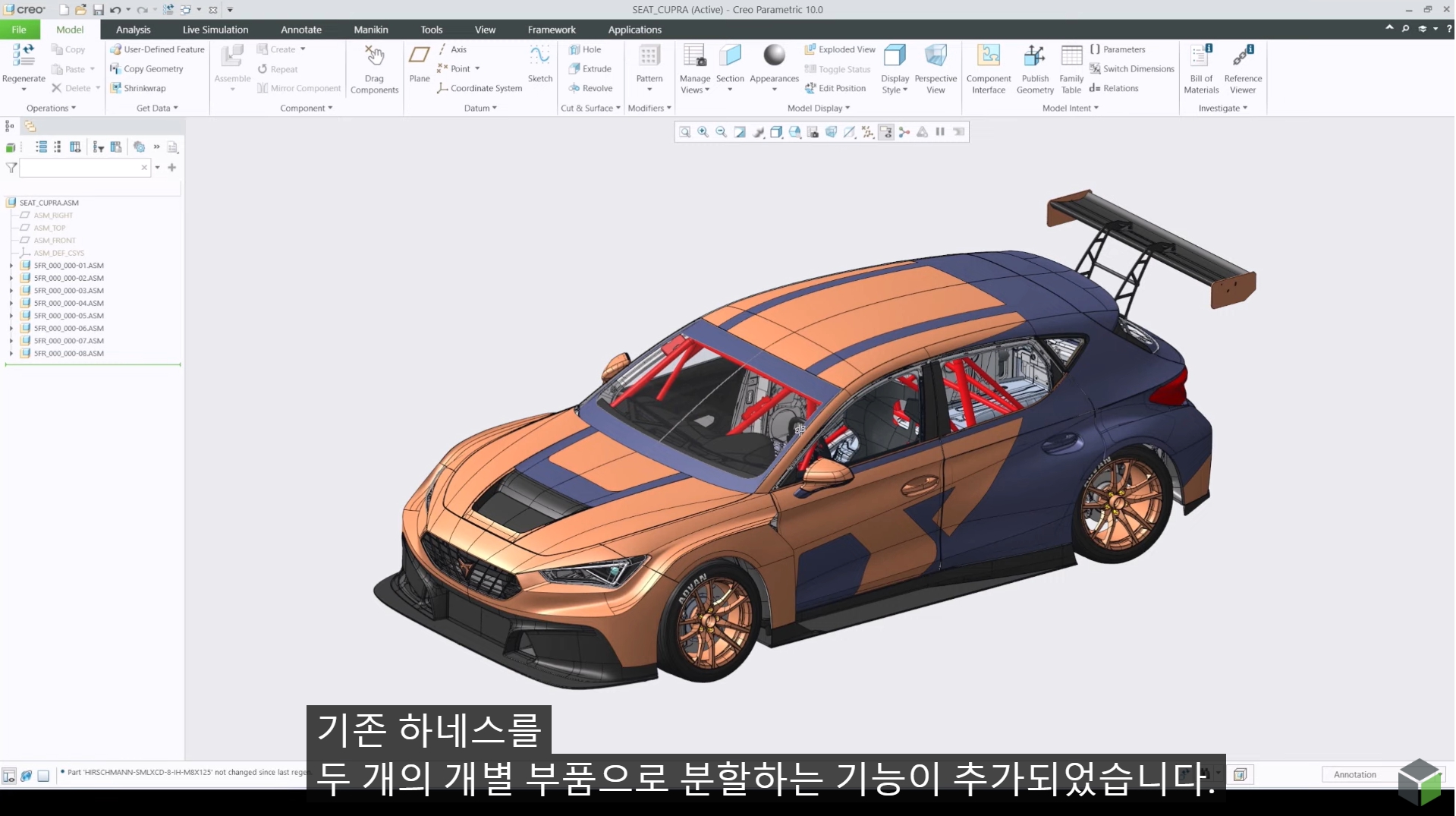Viewport: 1456px width, 816px height.
Task: Toggle Switch Dimensions
Action: 1132,69
